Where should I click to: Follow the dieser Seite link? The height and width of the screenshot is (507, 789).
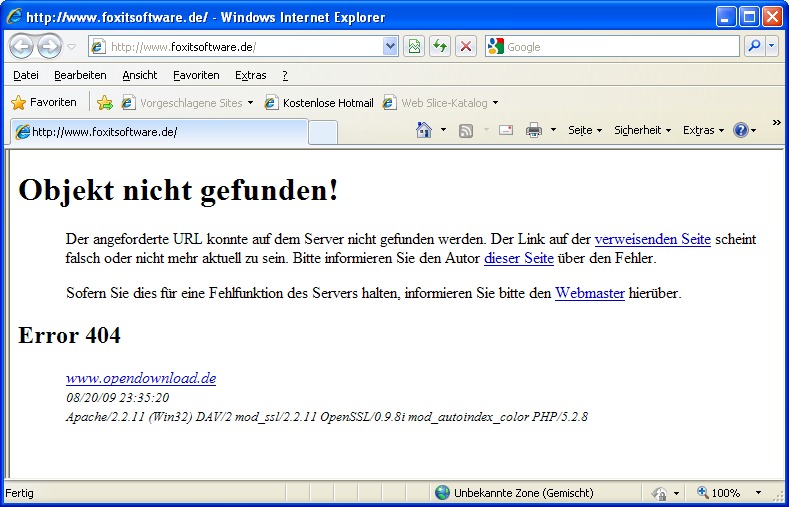point(519,259)
